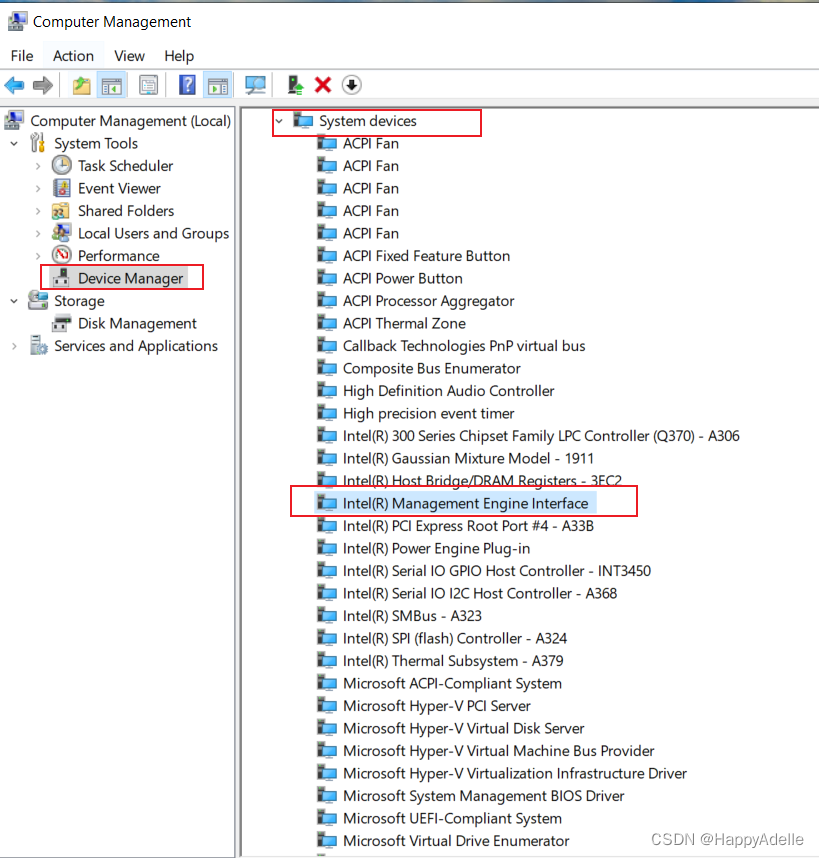The image size is (819, 858).
Task: Toggle the Show/Hide Console Tree icon
Action: click(112, 85)
